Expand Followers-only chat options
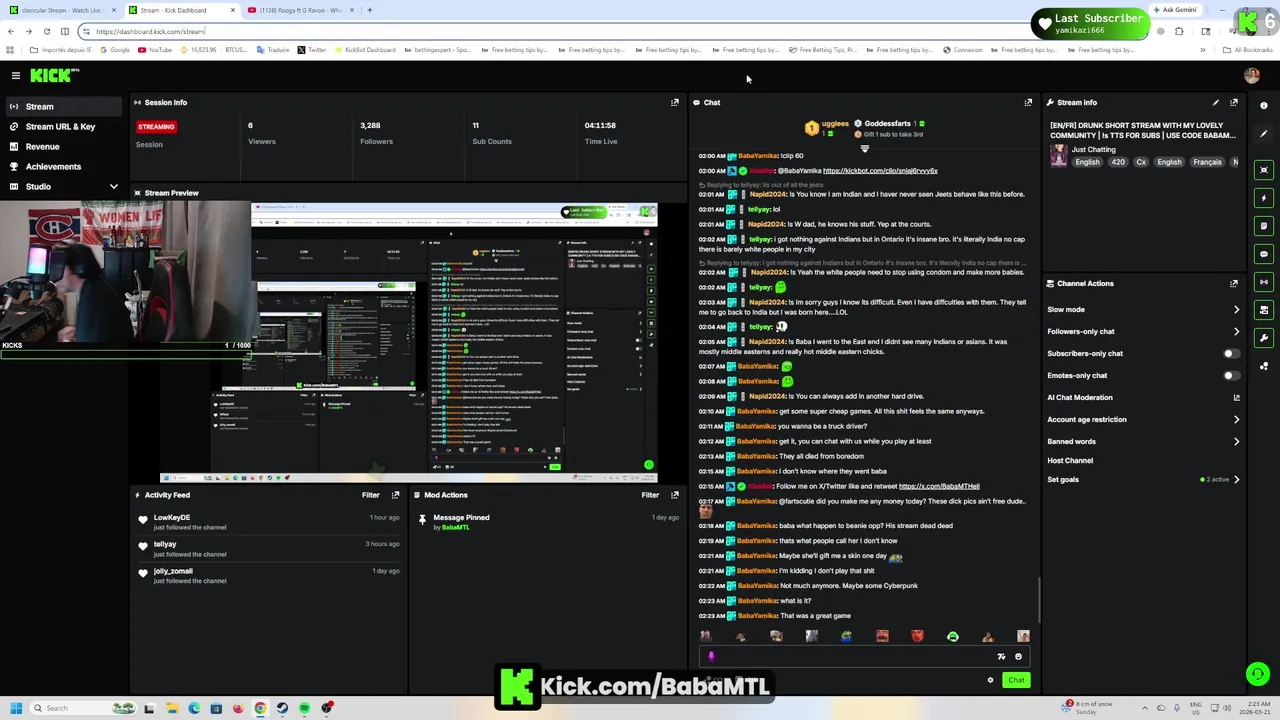1280x720 pixels. 1236,331
